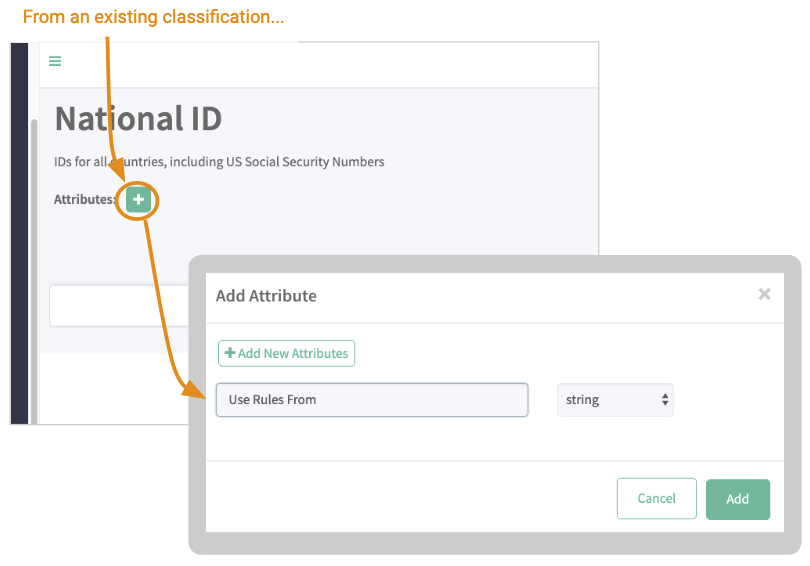The width and height of the screenshot is (810, 566).
Task: Click the IDs for all countries description
Action: click(x=219, y=162)
